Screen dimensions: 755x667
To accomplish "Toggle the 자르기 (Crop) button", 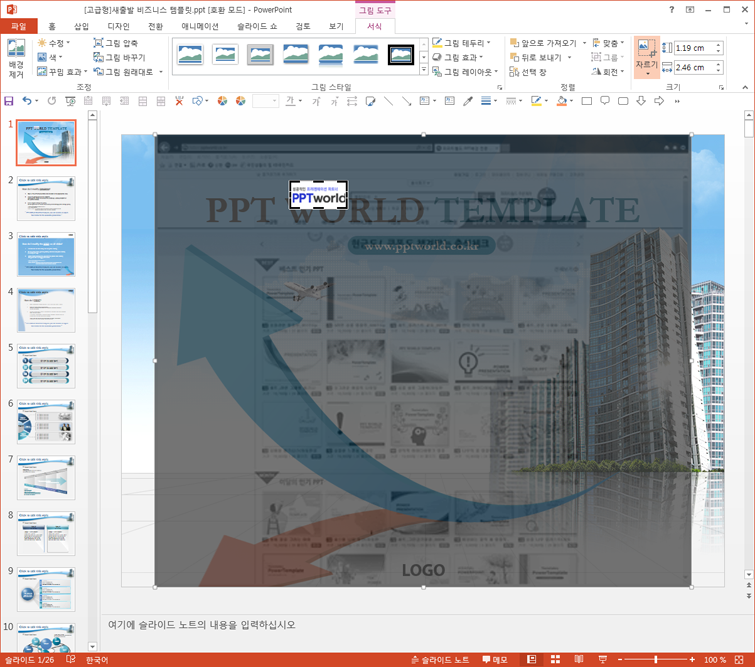I will tap(647, 57).
